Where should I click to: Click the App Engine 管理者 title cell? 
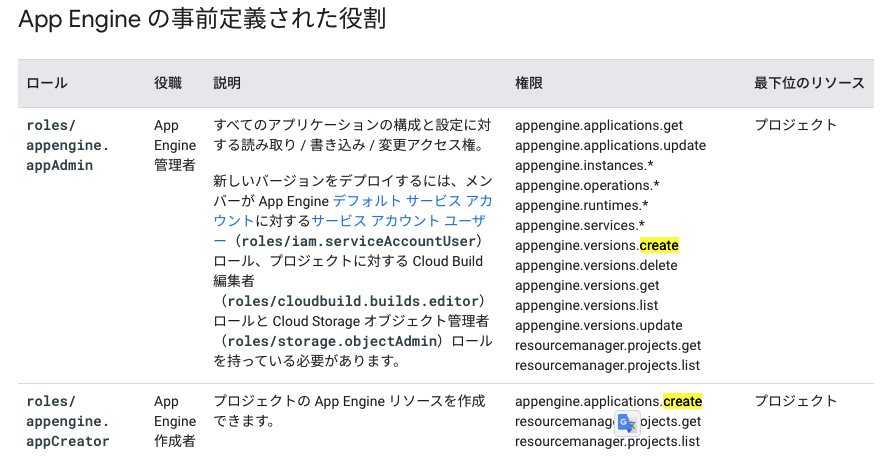175,145
